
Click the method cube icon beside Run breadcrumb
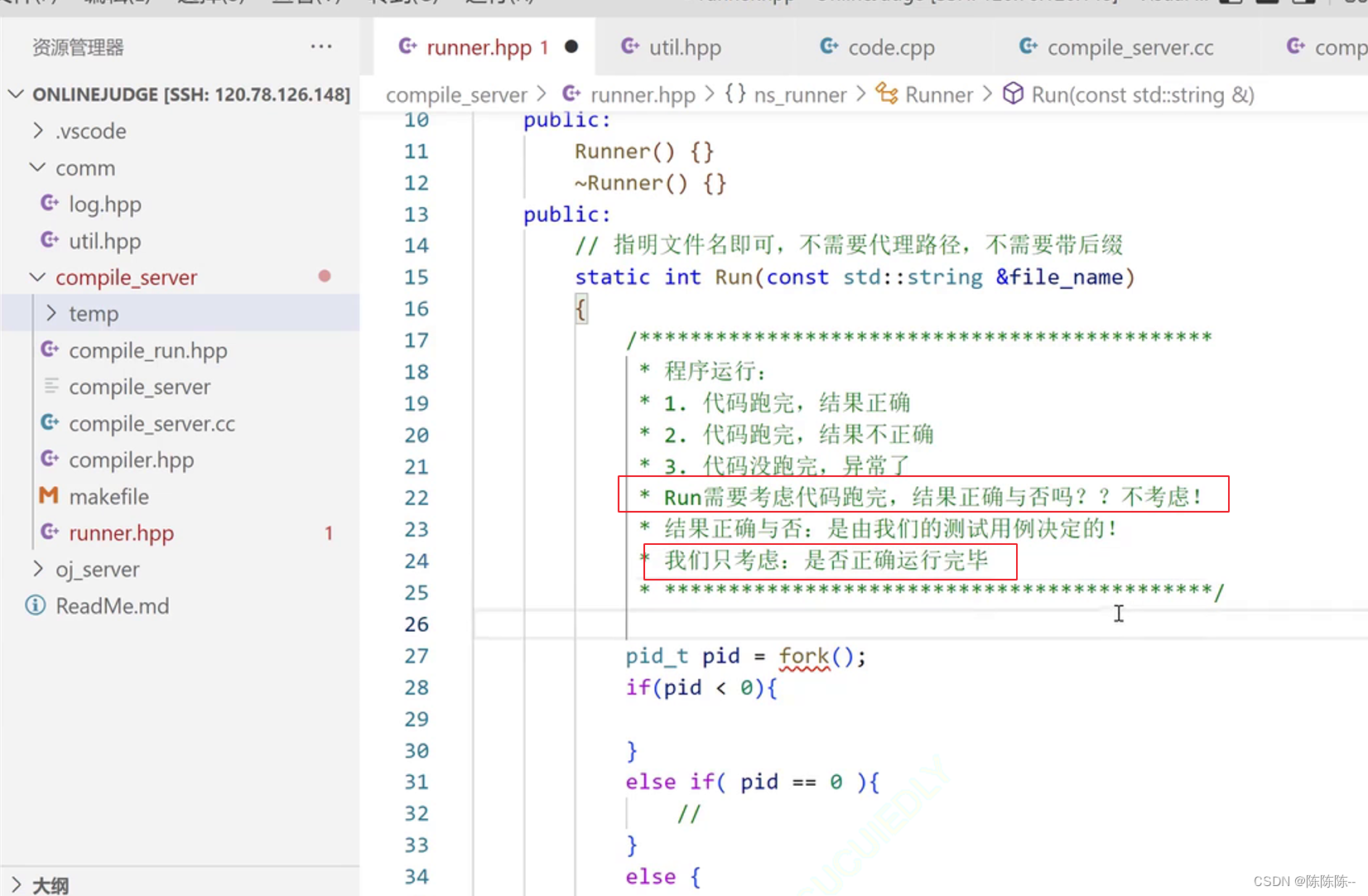click(x=1013, y=94)
